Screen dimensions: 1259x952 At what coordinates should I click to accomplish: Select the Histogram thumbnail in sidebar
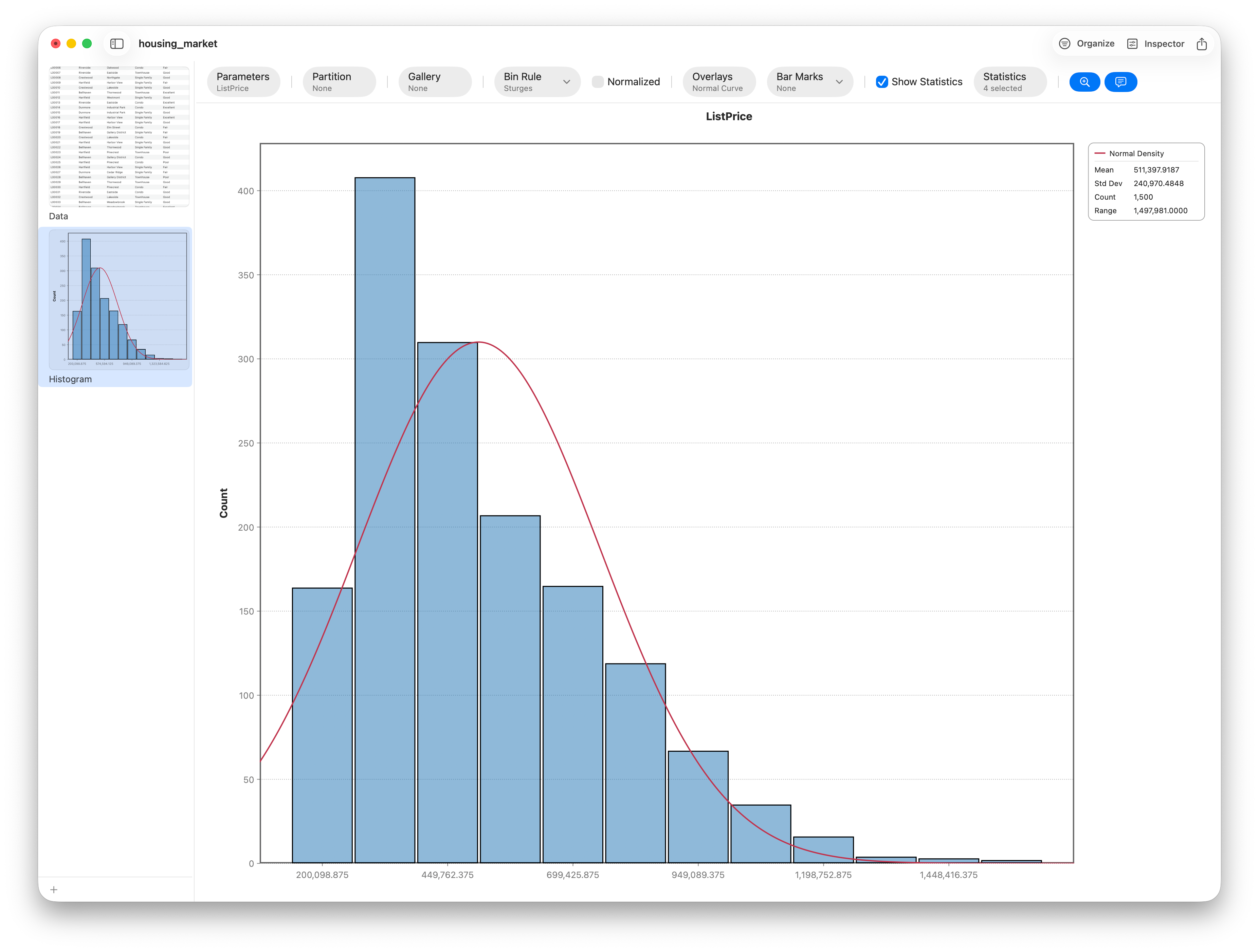(x=119, y=300)
